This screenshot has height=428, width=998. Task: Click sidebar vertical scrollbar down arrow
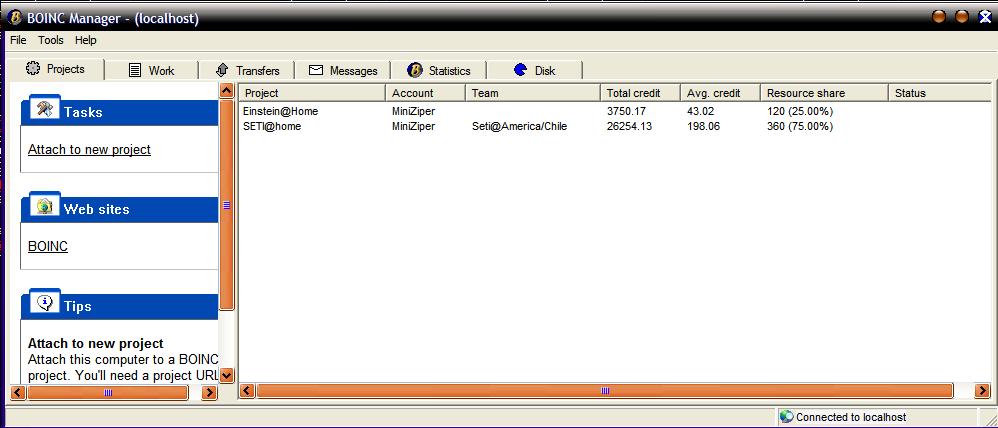(x=227, y=376)
